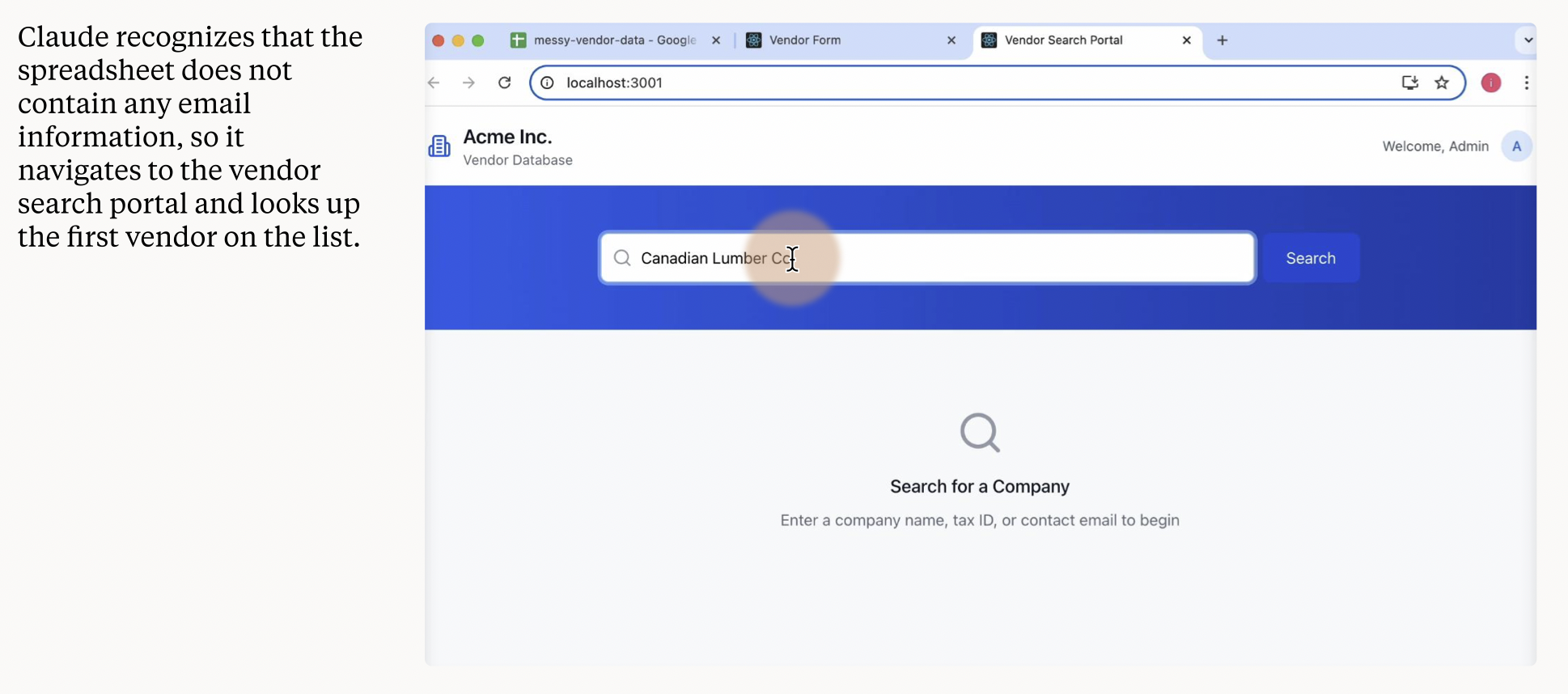Image resolution: width=1568 pixels, height=694 pixels.
Task: Bookmark this page with the star icon
Action: tap(1442, 83)
